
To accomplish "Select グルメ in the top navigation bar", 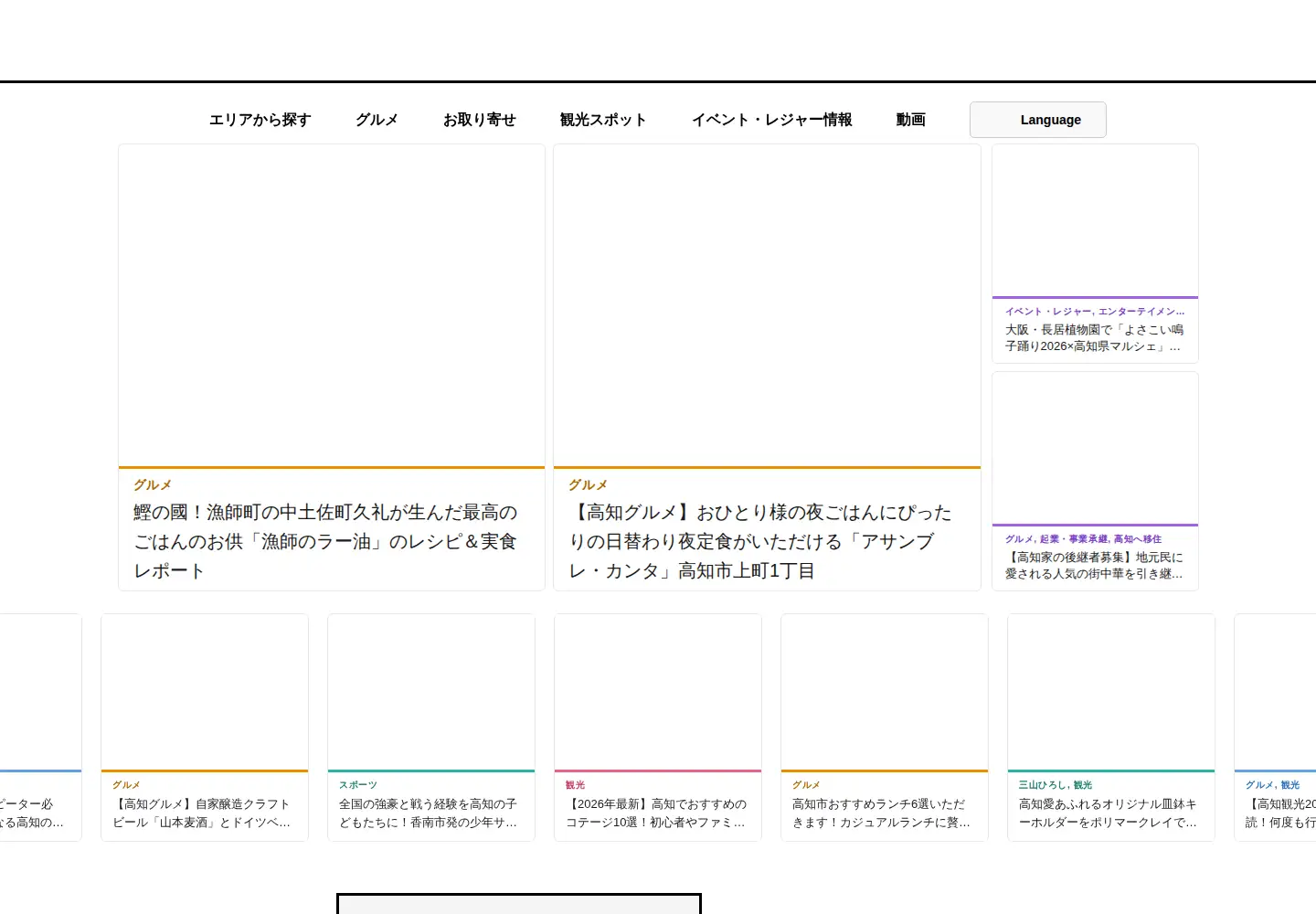I will click(x=377, y=120).
